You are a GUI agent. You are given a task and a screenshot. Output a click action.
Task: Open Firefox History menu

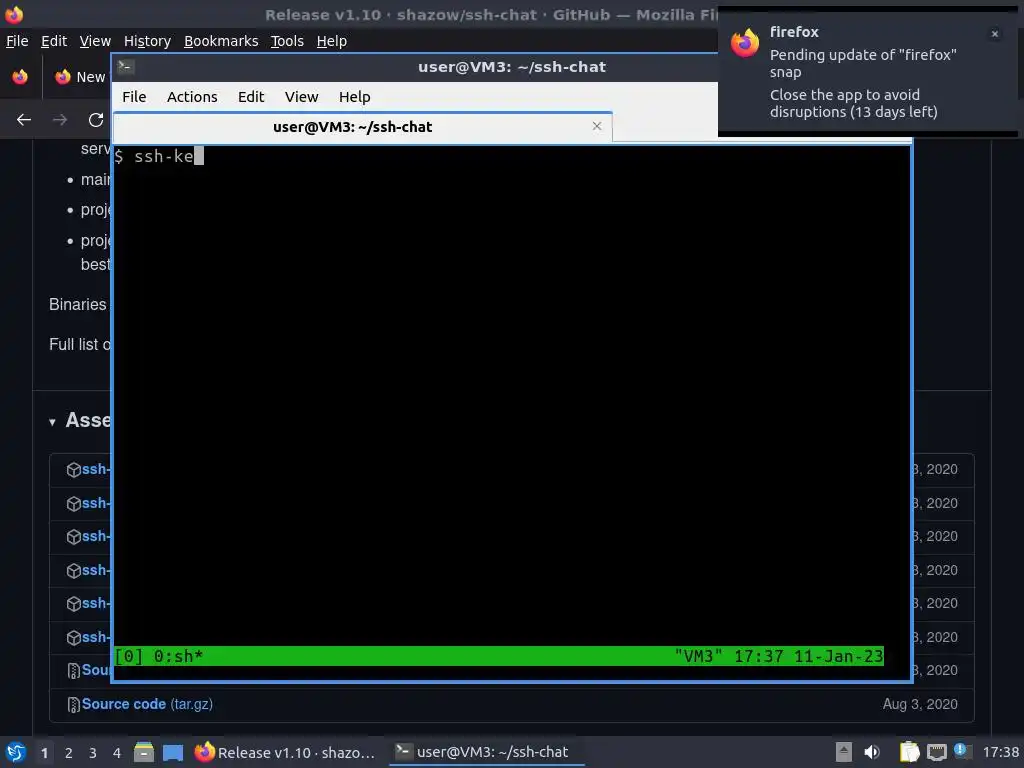[x=147, y=41]
